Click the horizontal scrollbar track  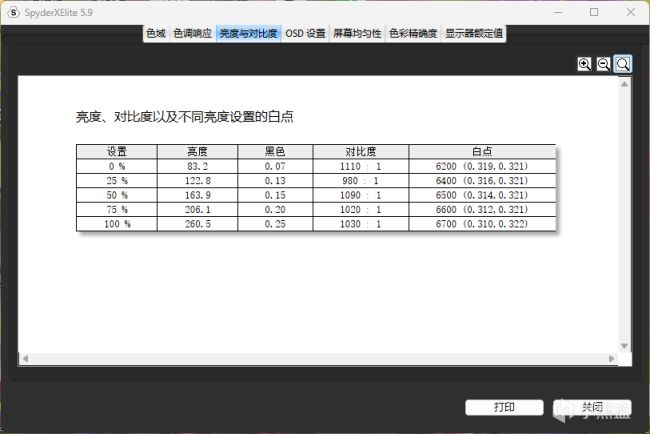[x=318, y=359]
